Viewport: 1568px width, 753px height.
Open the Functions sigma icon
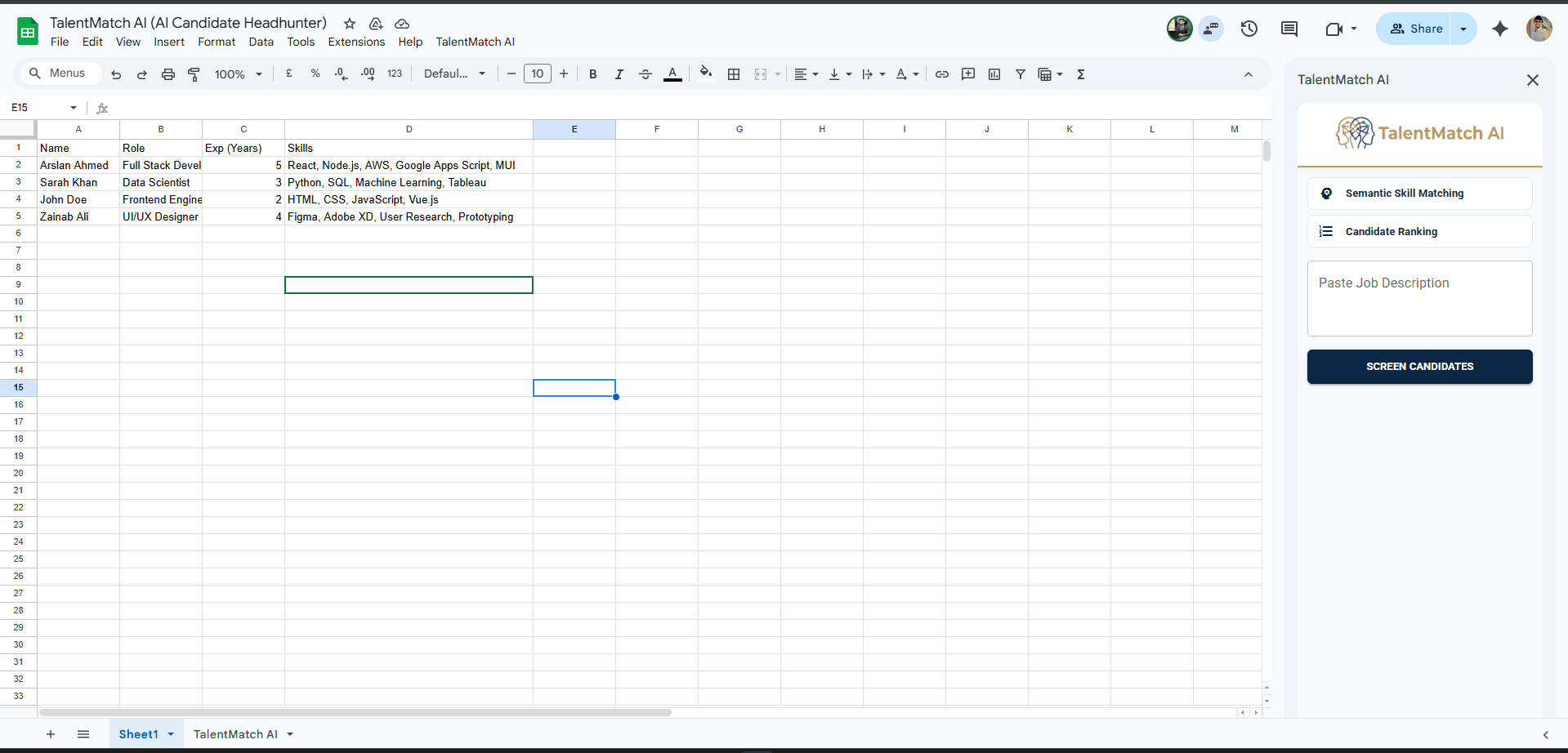[1081, 74]
